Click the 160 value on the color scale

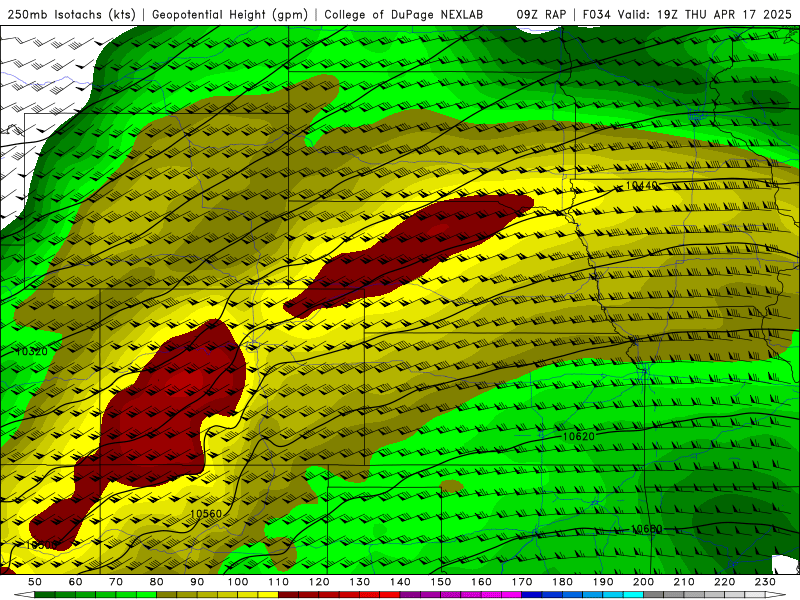click(x=482, y=582)
